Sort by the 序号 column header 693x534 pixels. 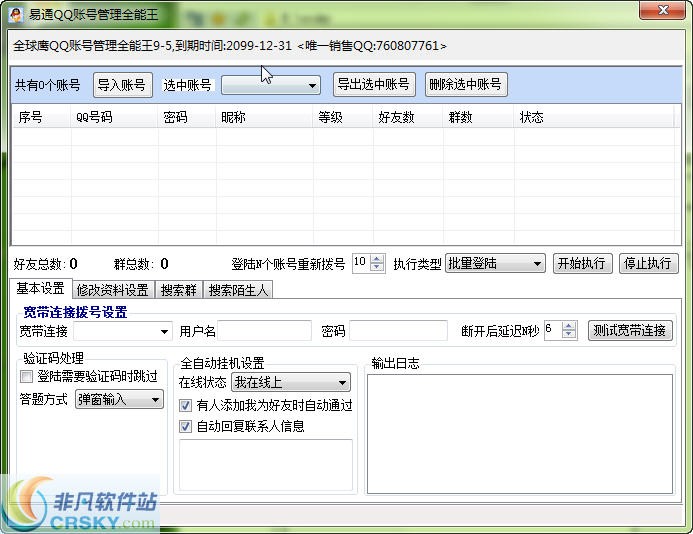pyautogui.click(x=42, y=117)
